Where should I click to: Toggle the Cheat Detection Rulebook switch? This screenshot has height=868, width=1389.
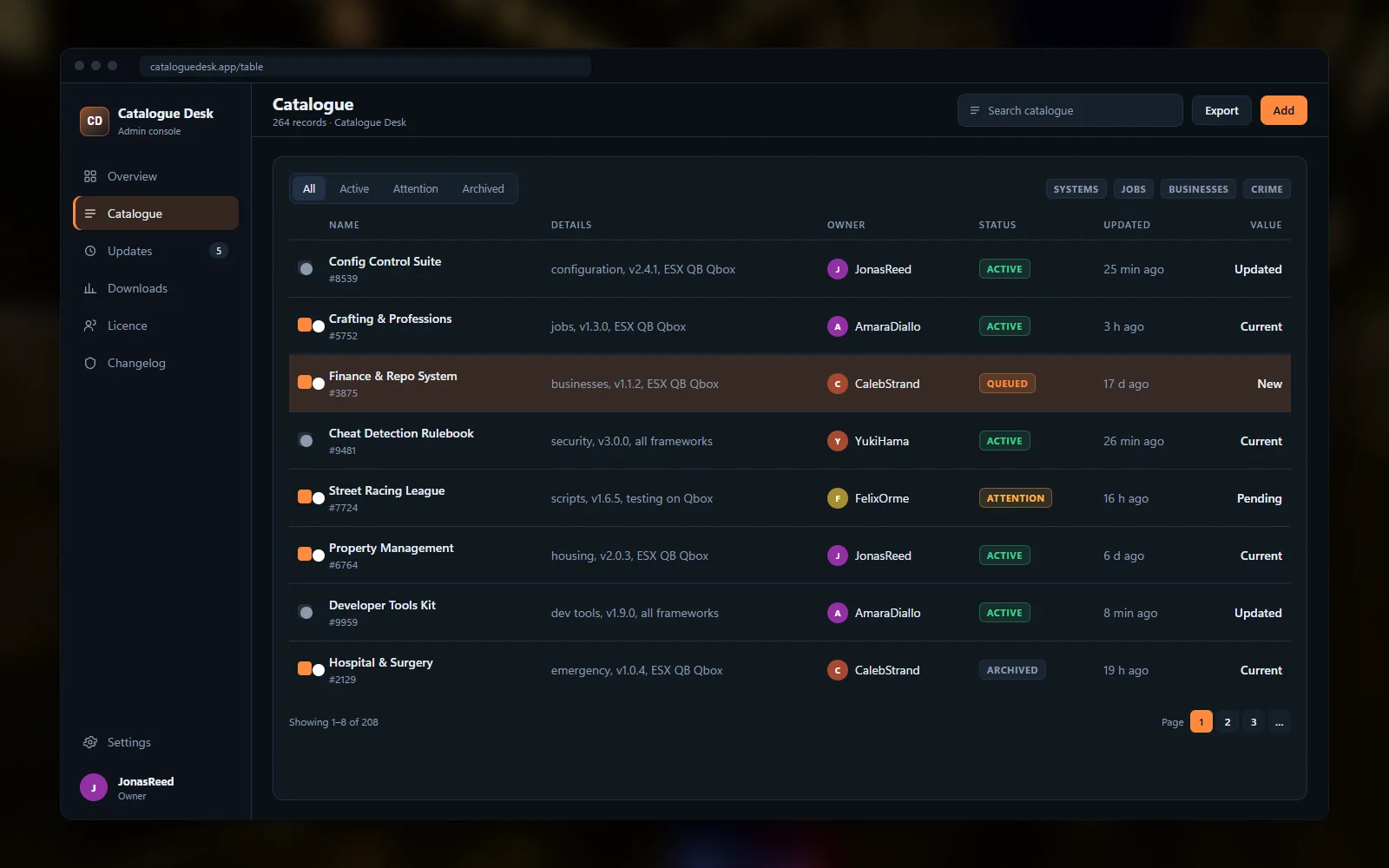click(306, 441)
